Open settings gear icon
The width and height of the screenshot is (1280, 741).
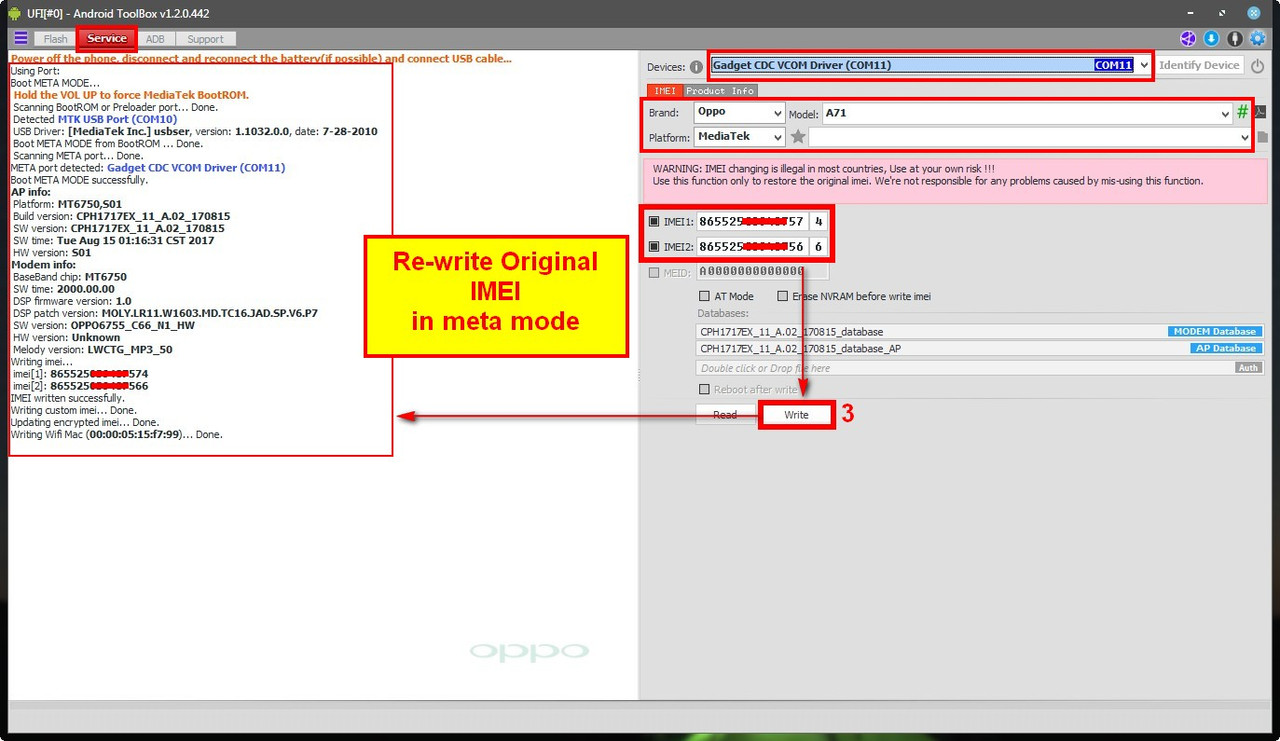pyautogui.click(x=1258, y=39)
